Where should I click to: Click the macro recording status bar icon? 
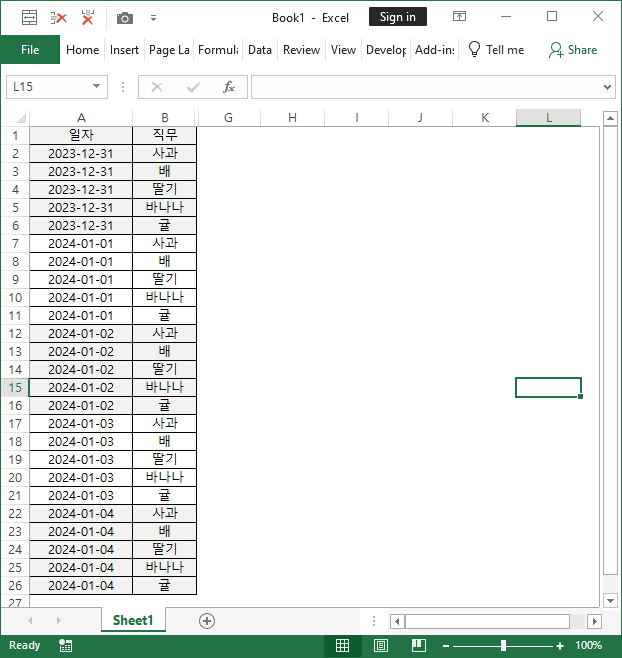tap(65, 645)
